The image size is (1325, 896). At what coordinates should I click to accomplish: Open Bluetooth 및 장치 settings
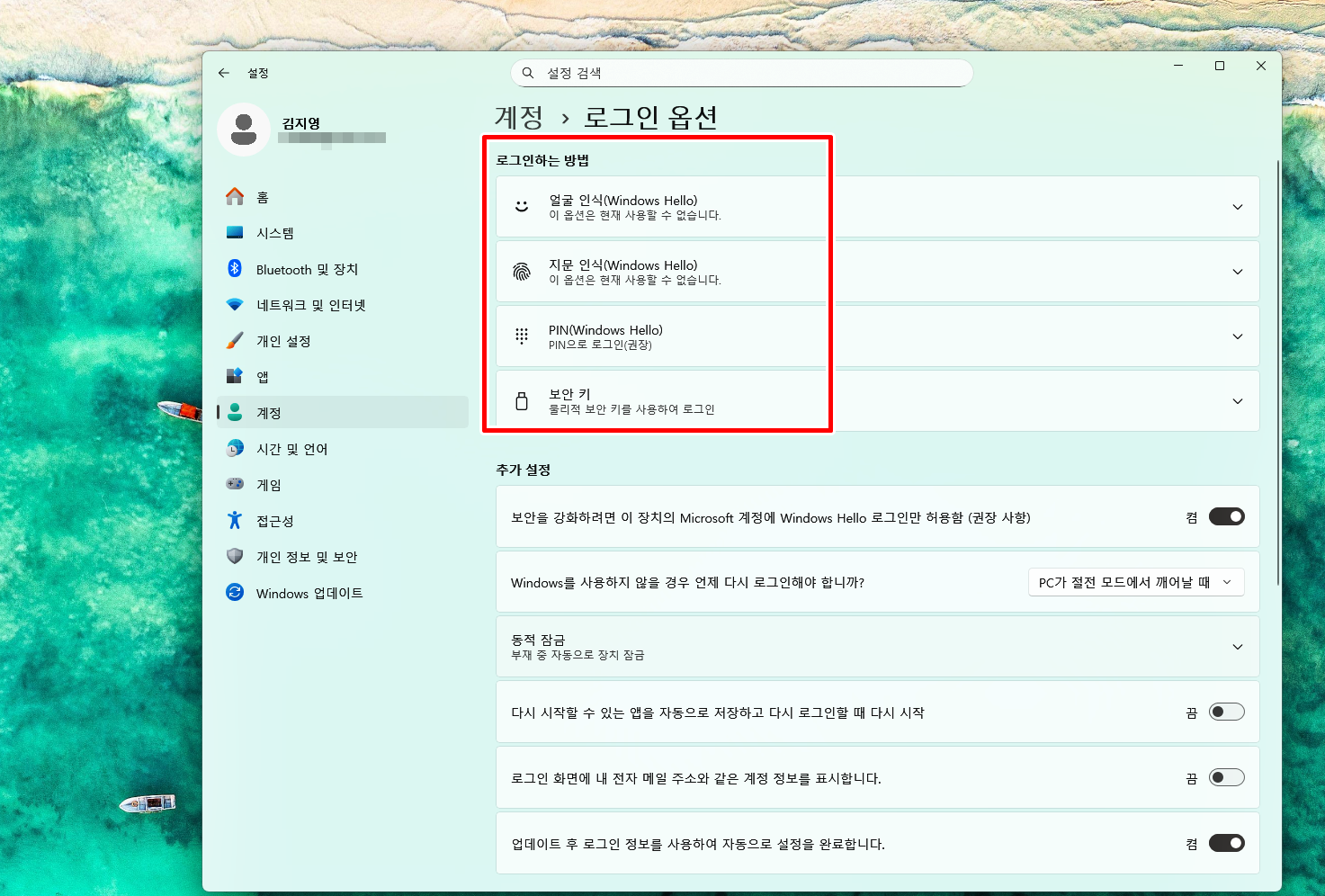point(343,268)
